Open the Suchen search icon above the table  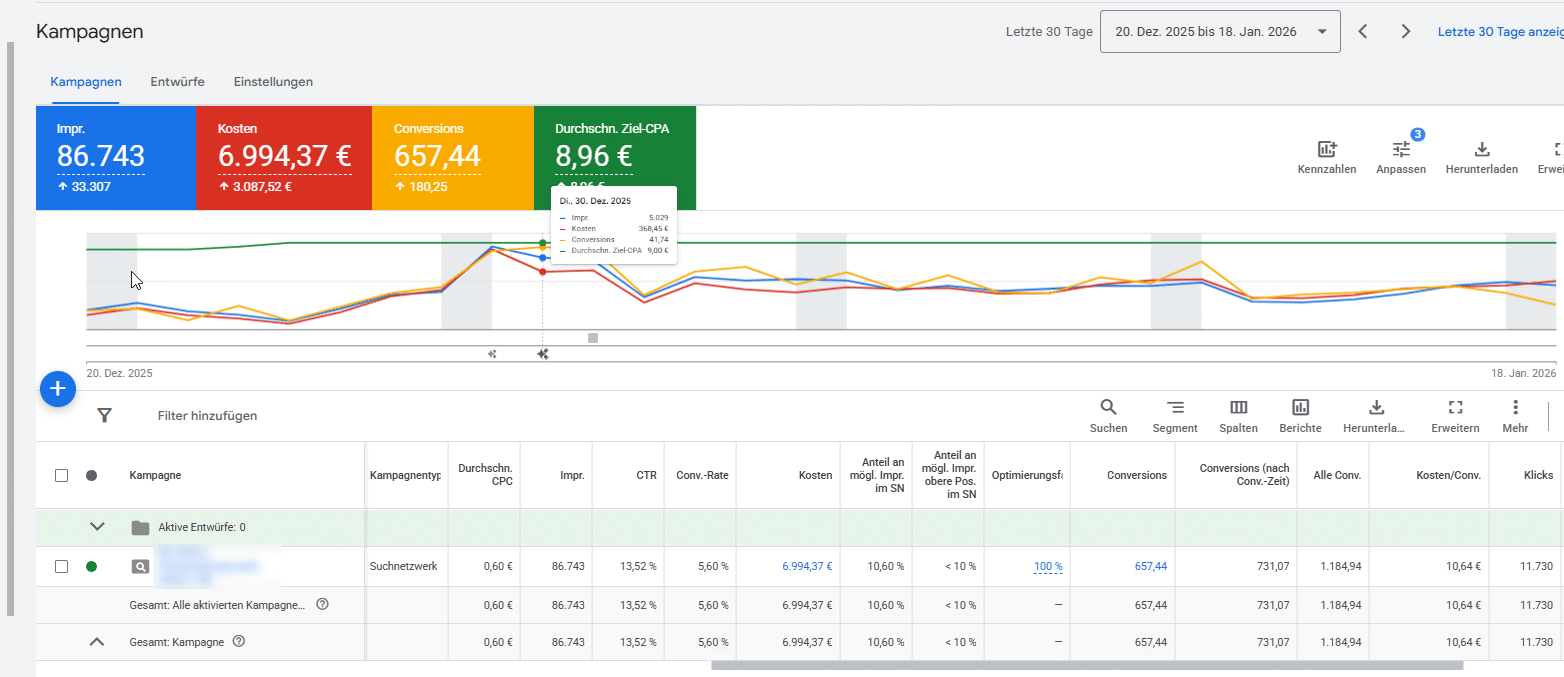[1108, 408]
